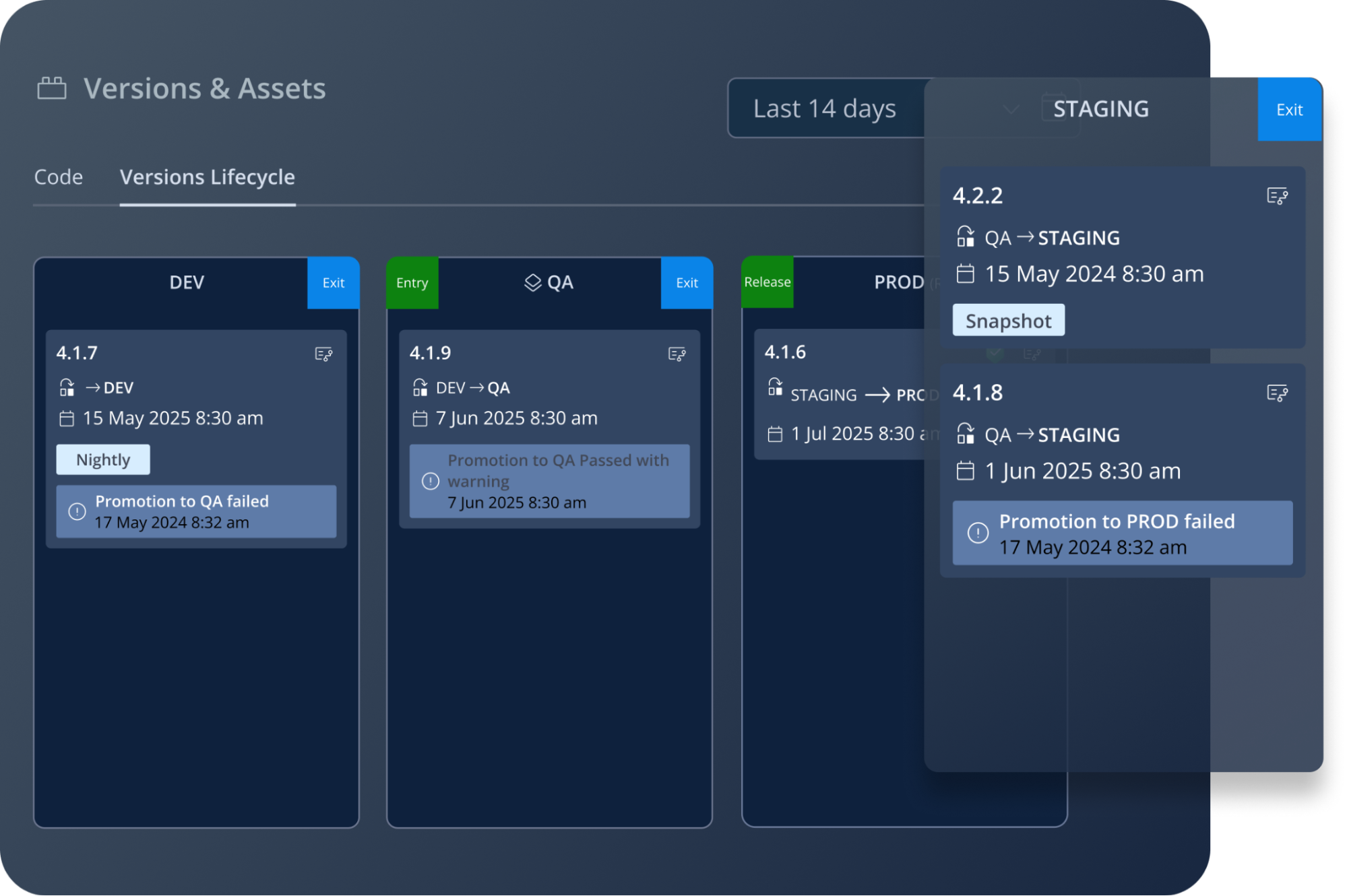Click the calendar icon on version 4.1.9 card
The width and height of the screenshot is (1347, 896).
(420, 418)
